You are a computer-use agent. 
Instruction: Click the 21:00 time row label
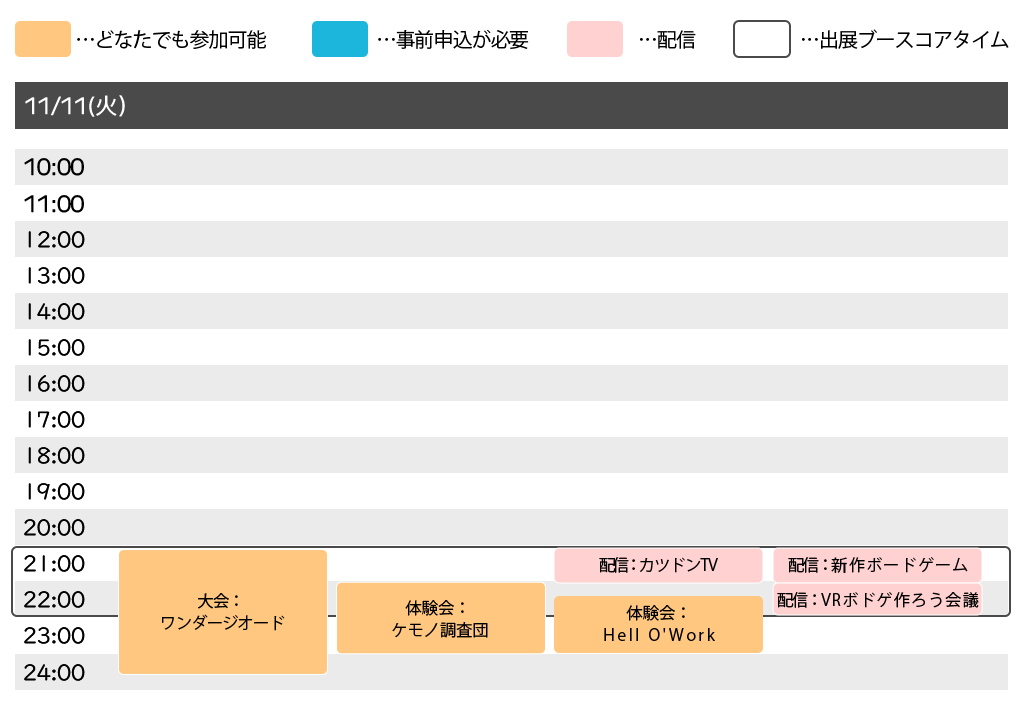click(x=54, y=564)
